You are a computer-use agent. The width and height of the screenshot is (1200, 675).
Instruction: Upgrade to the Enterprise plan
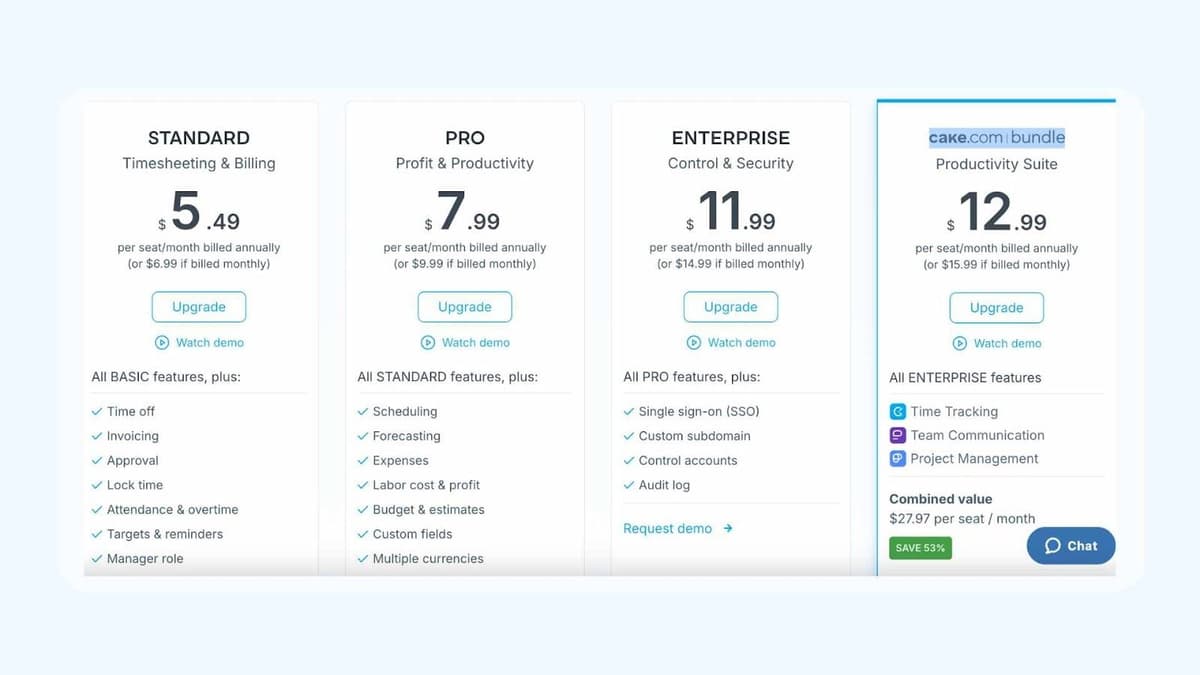[x=731, y=307]
